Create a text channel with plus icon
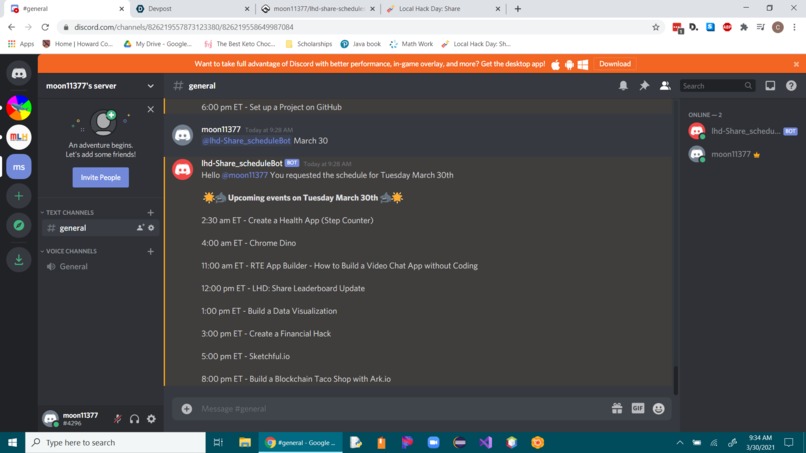 click(151, 212)
